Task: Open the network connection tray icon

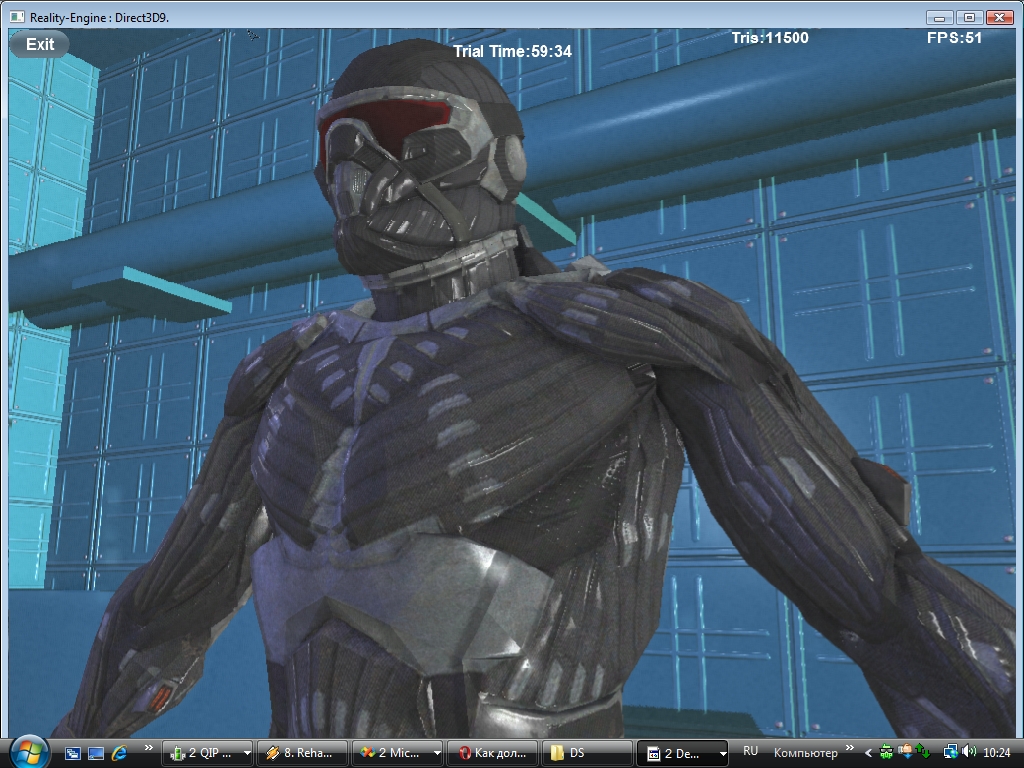Action: click(951, 752)
